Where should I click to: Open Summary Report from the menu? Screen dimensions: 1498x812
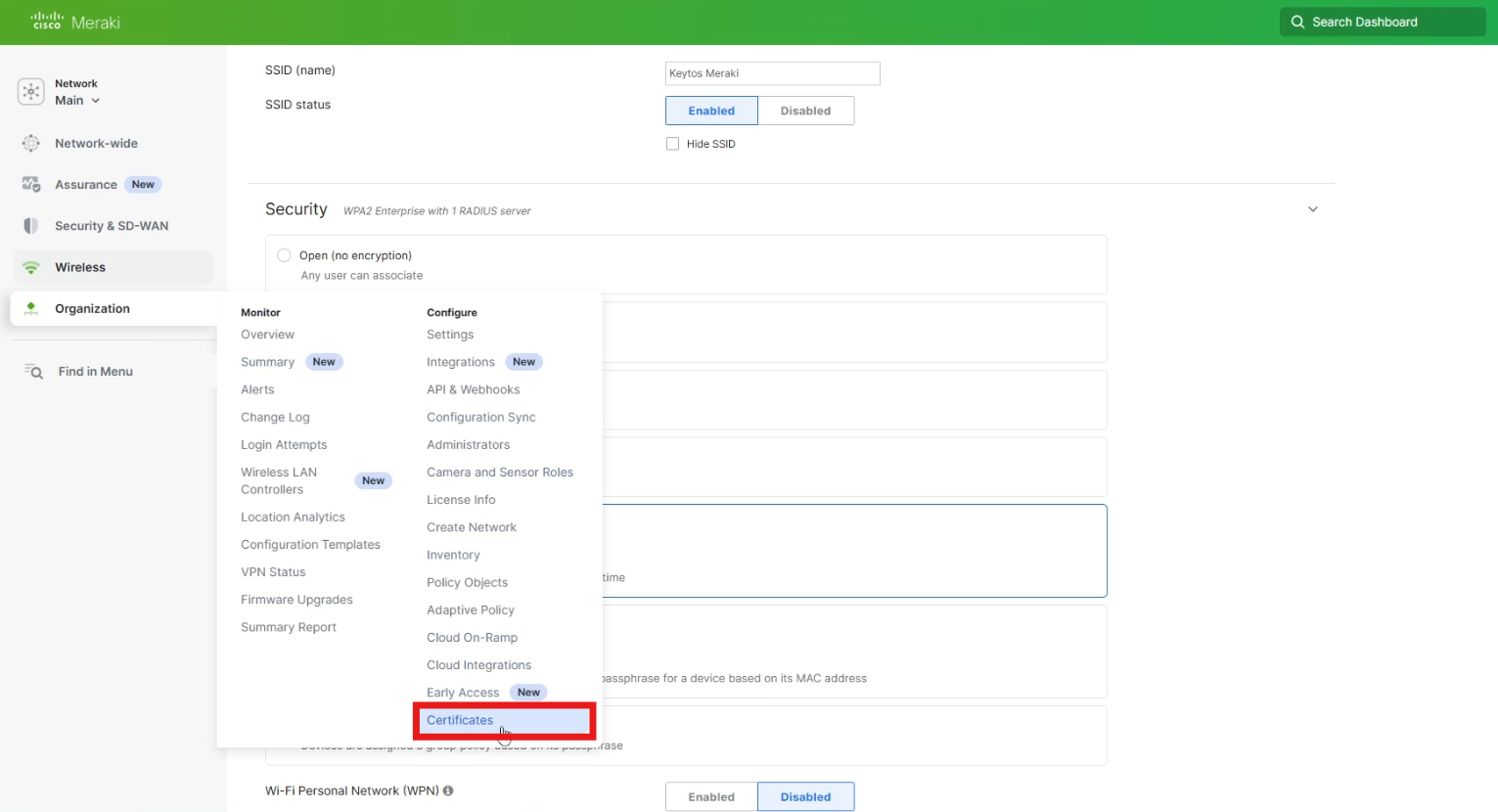pyautogui.click(x=289, y=628)
